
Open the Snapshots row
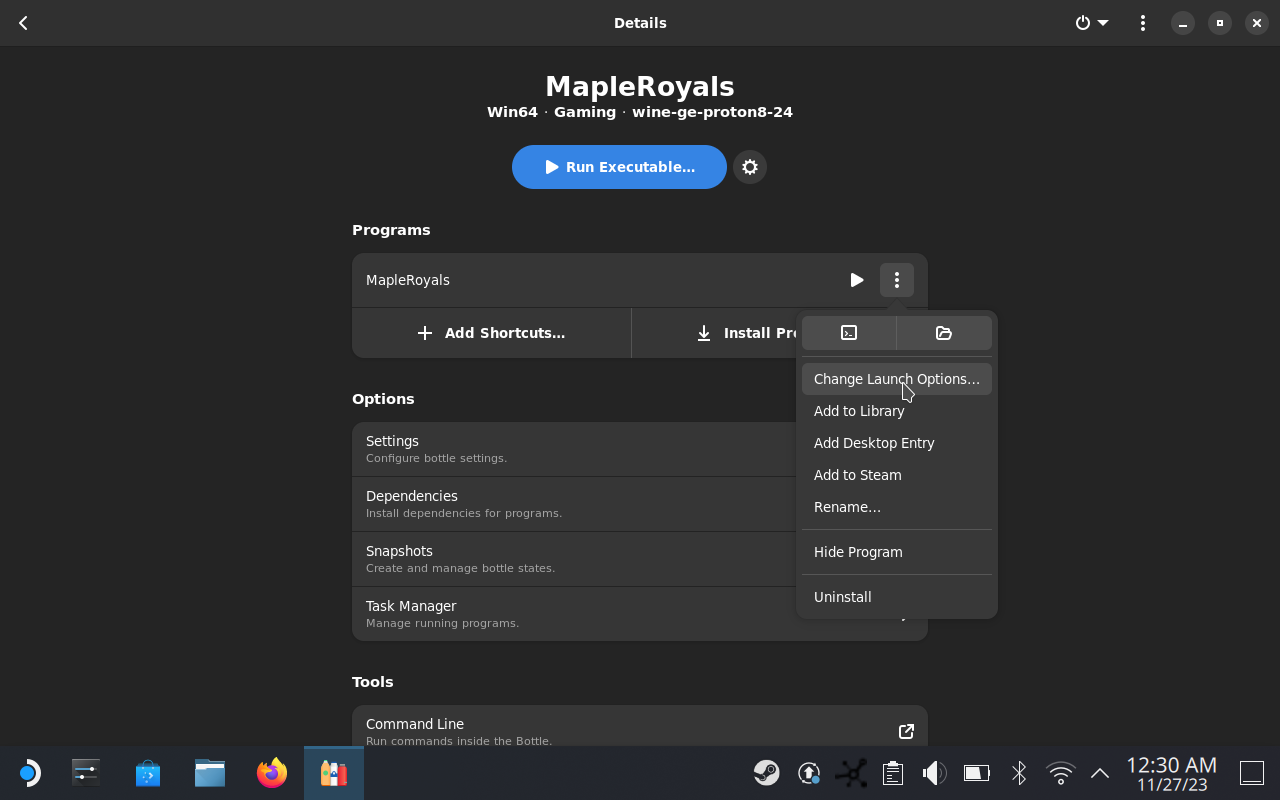click(640, 559)
